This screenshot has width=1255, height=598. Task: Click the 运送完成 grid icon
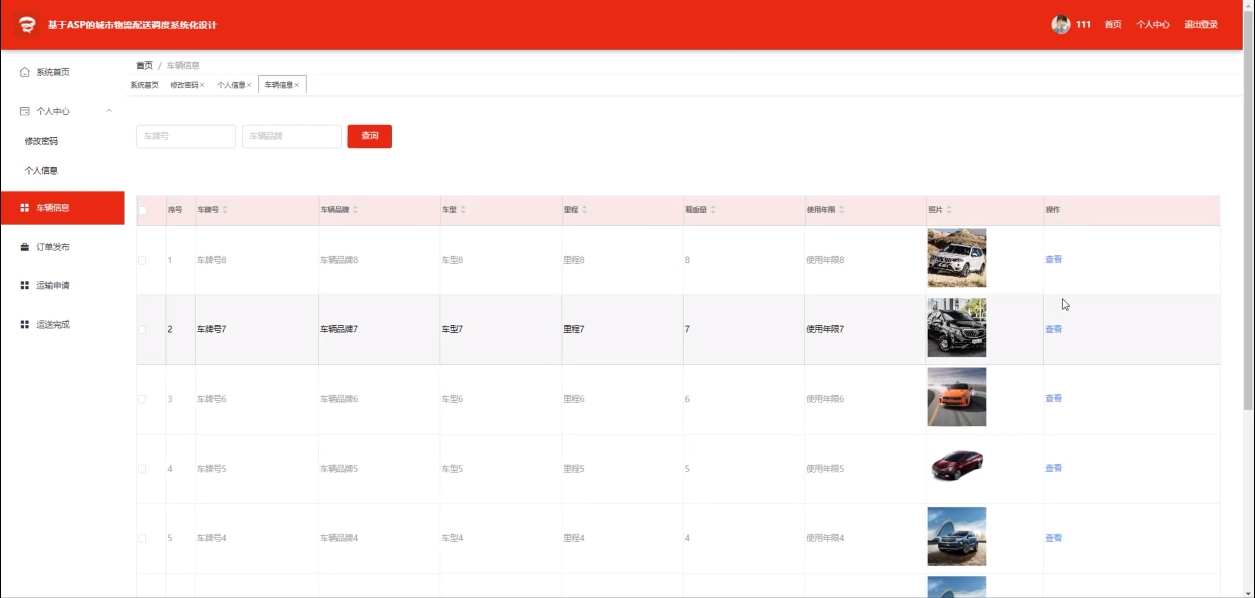[x=25, y=325]
